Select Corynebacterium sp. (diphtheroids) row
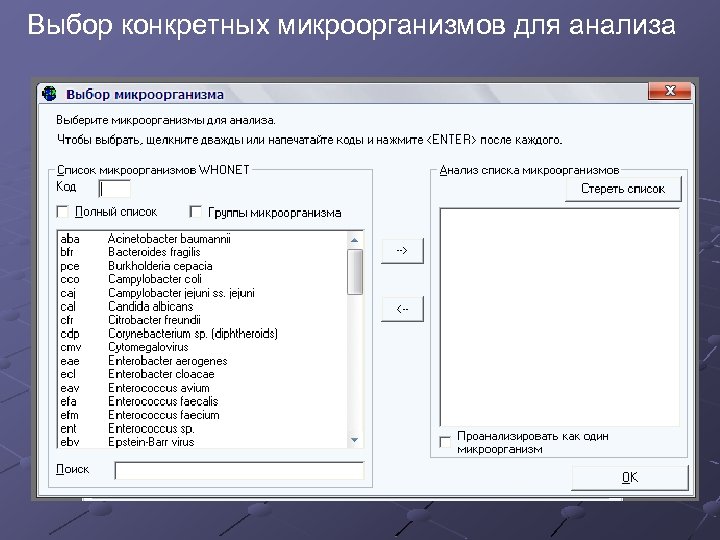Screen dimensions: 720x540 pos(202,333)
